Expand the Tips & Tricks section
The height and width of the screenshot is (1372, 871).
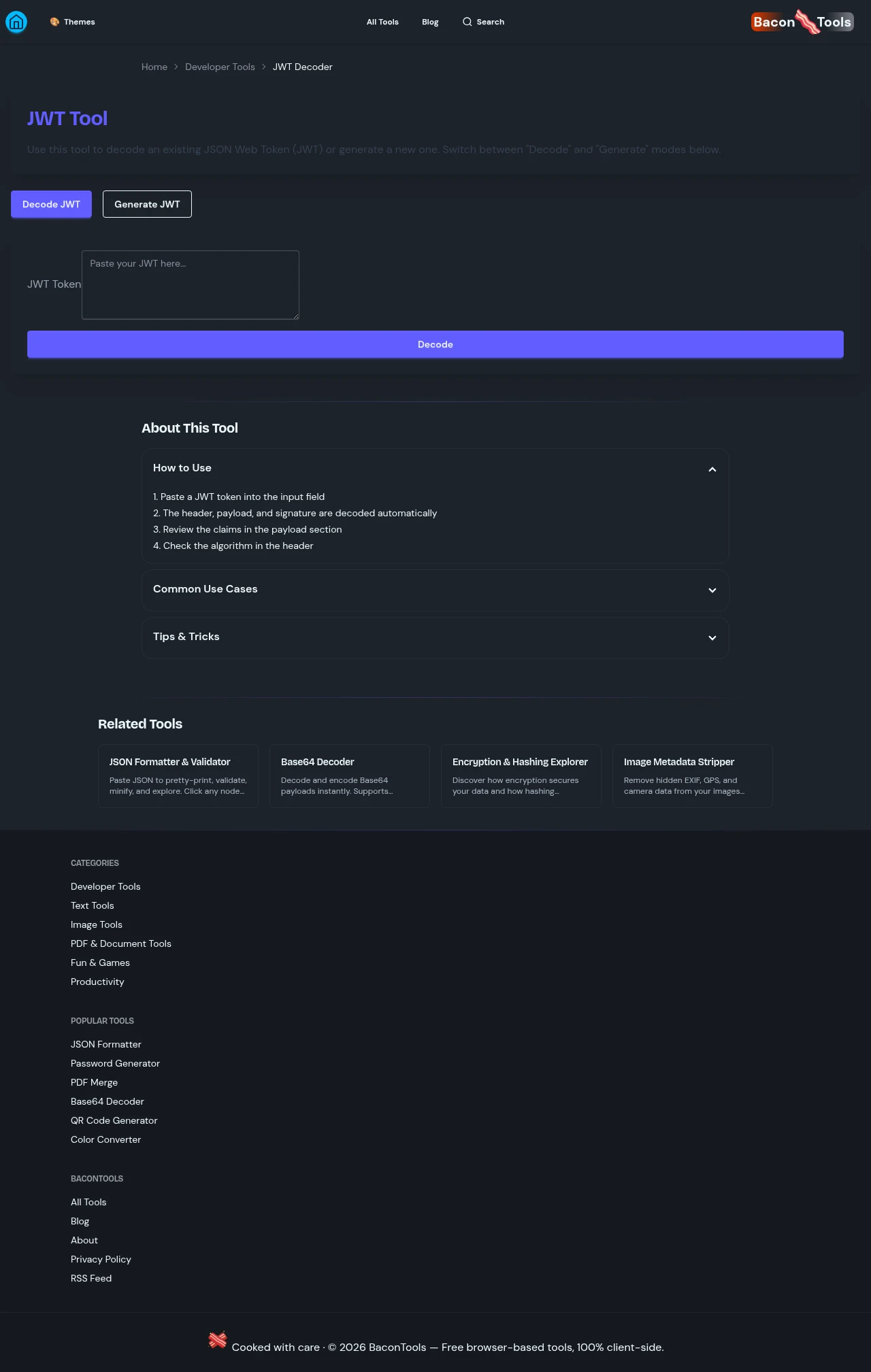pos(712,637)
